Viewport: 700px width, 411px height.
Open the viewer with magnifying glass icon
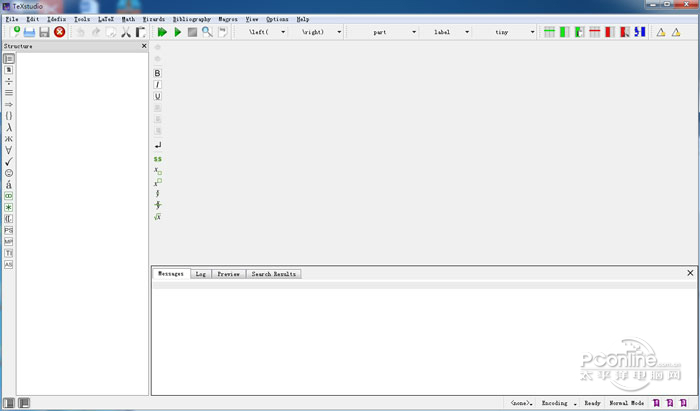click(207, 32)
